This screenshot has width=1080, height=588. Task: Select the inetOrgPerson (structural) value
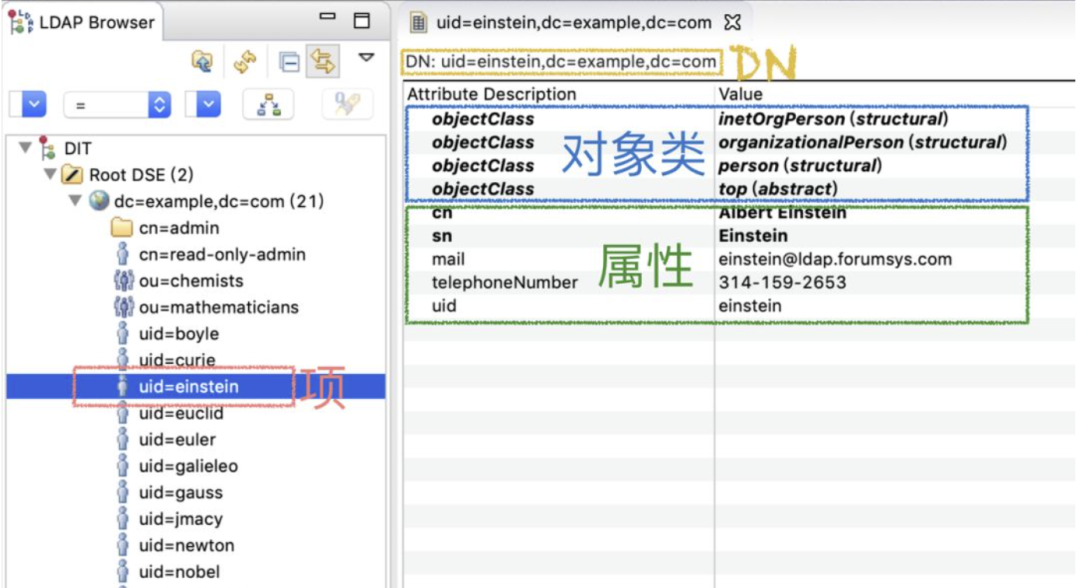[x=833, y=119]
